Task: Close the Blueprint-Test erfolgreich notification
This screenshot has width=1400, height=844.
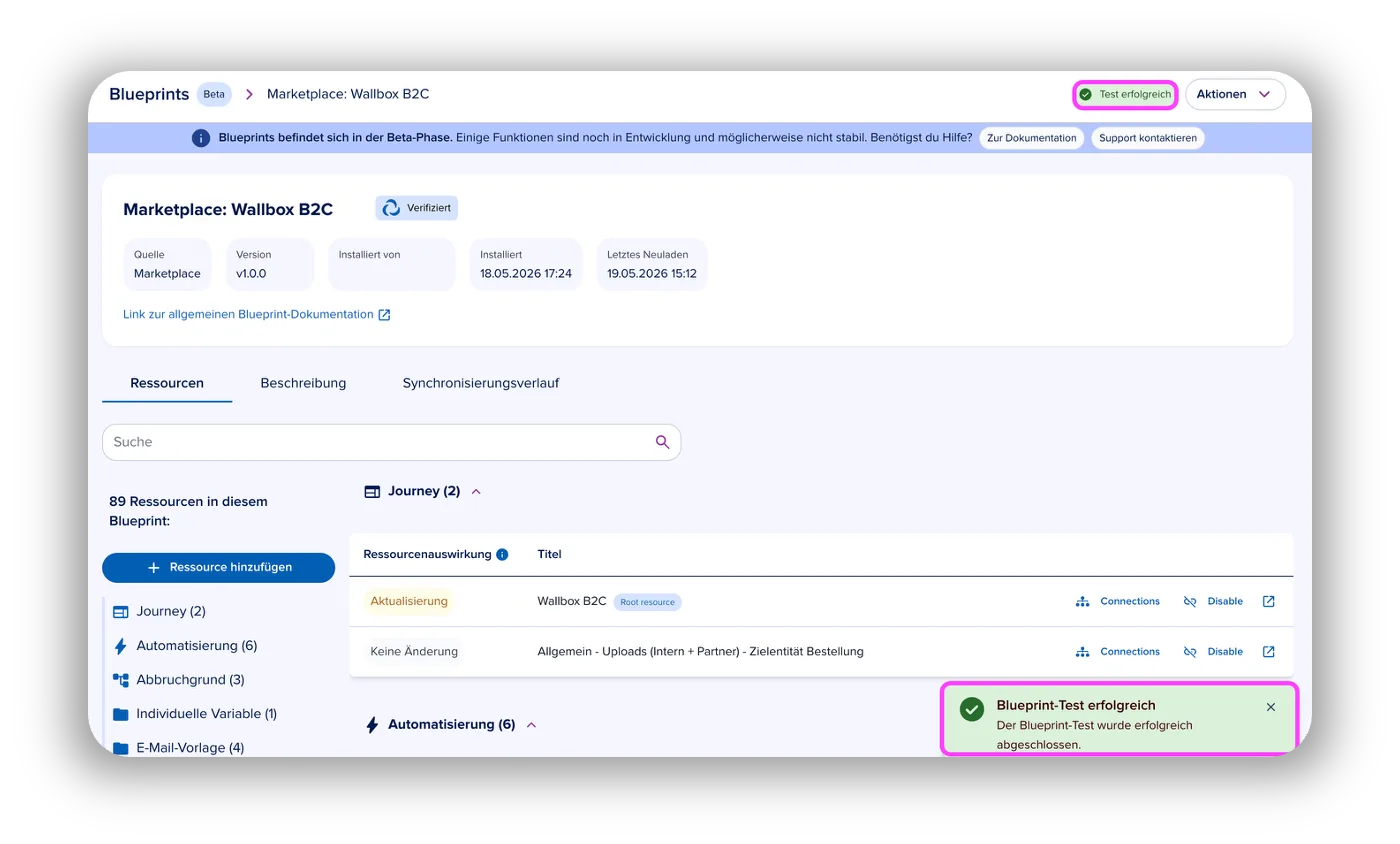Action: [x=1271, y=707]
